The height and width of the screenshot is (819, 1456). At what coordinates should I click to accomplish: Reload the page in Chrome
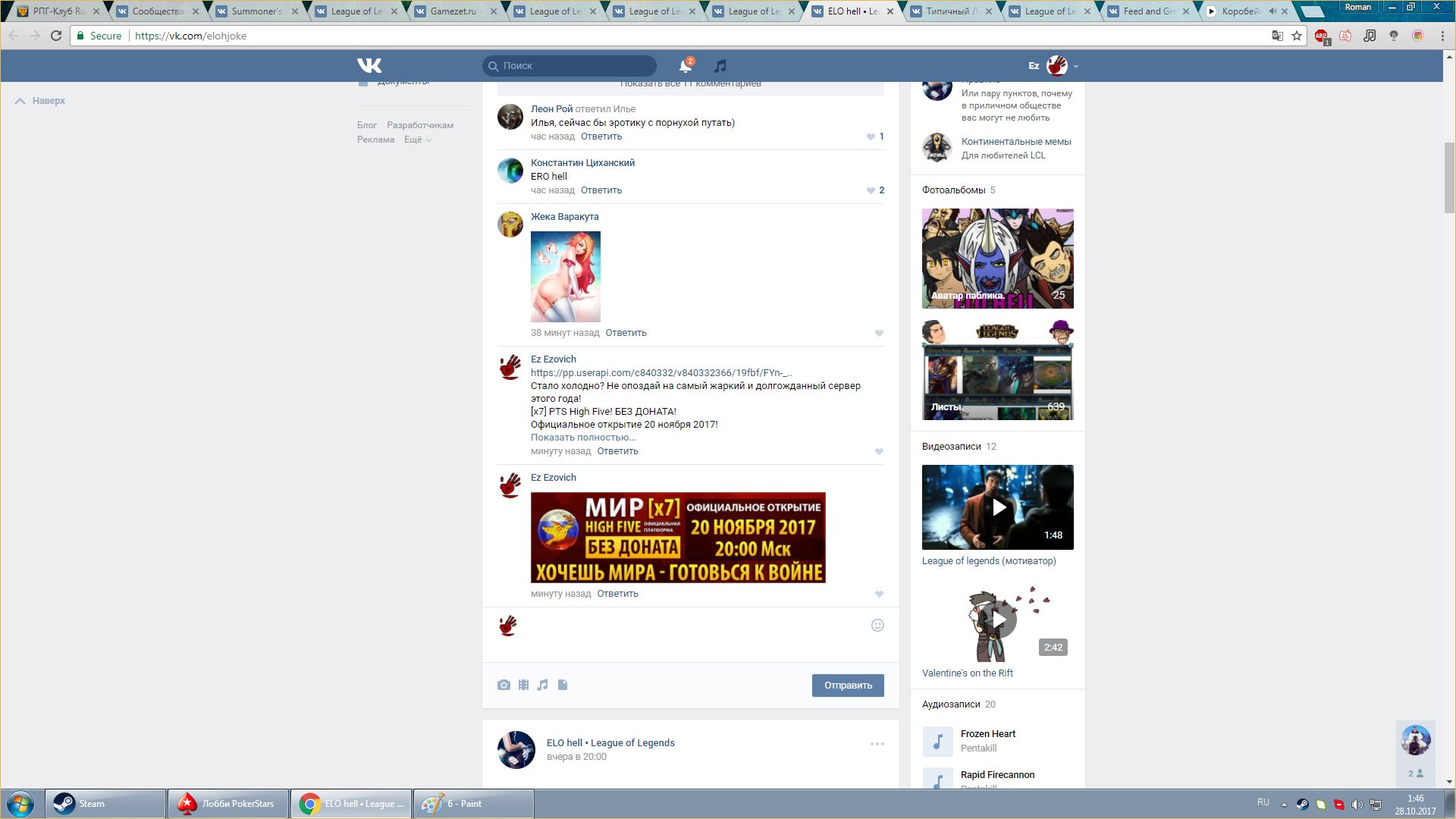56,36
